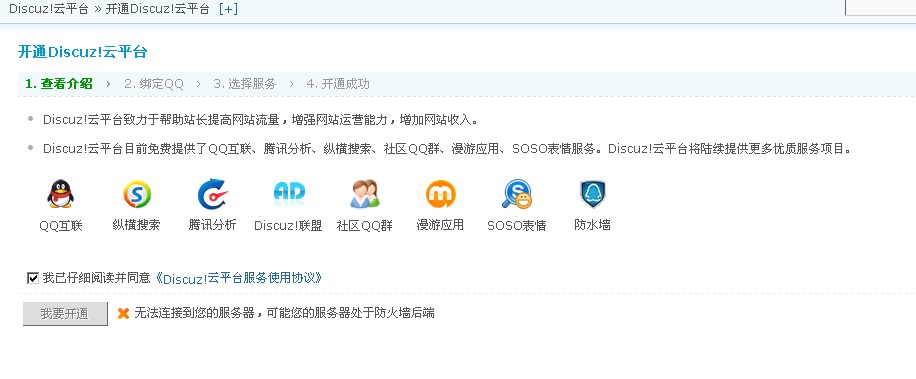916x379 pixels.
Task: Uncheck the 我已仔细阅读并同意 checkbox
Action: pos(33,278)
